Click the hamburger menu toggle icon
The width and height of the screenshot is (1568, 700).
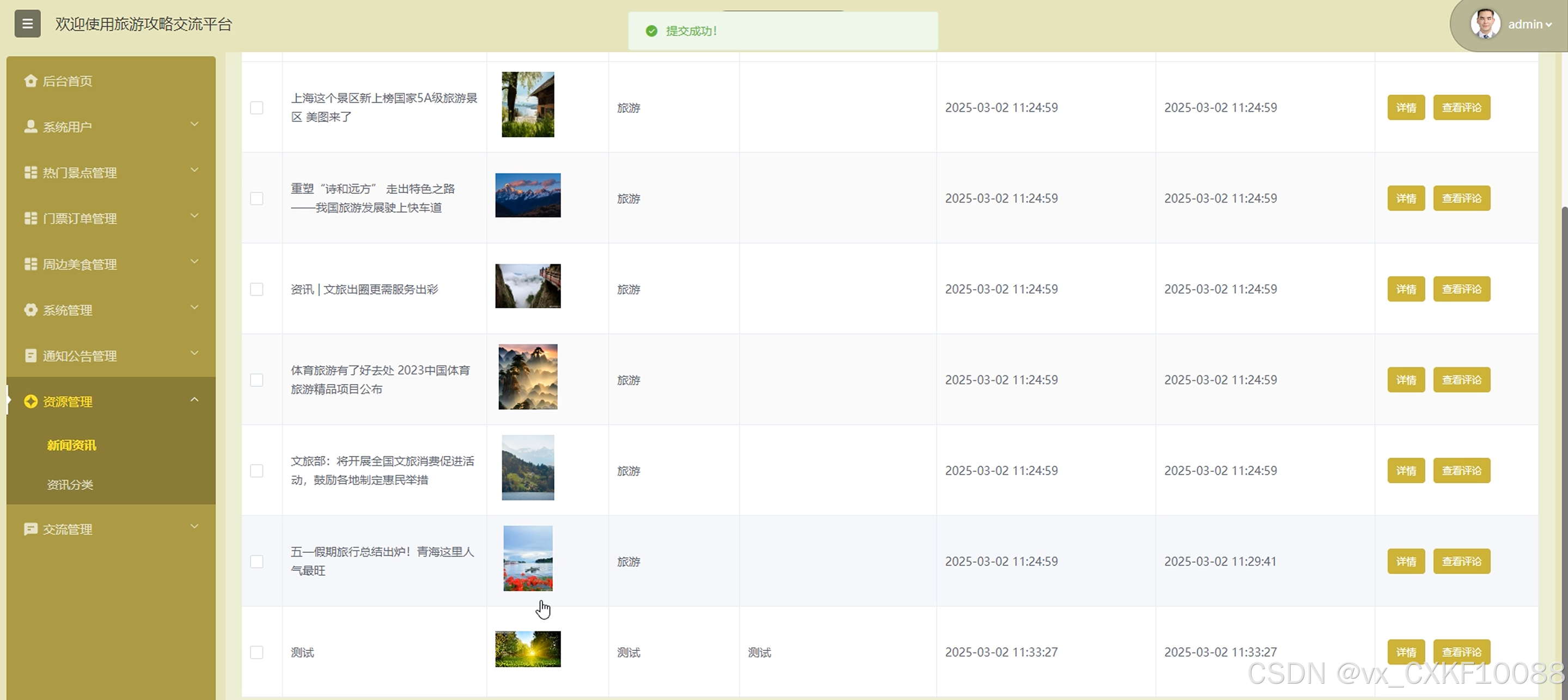pos(27,24)
